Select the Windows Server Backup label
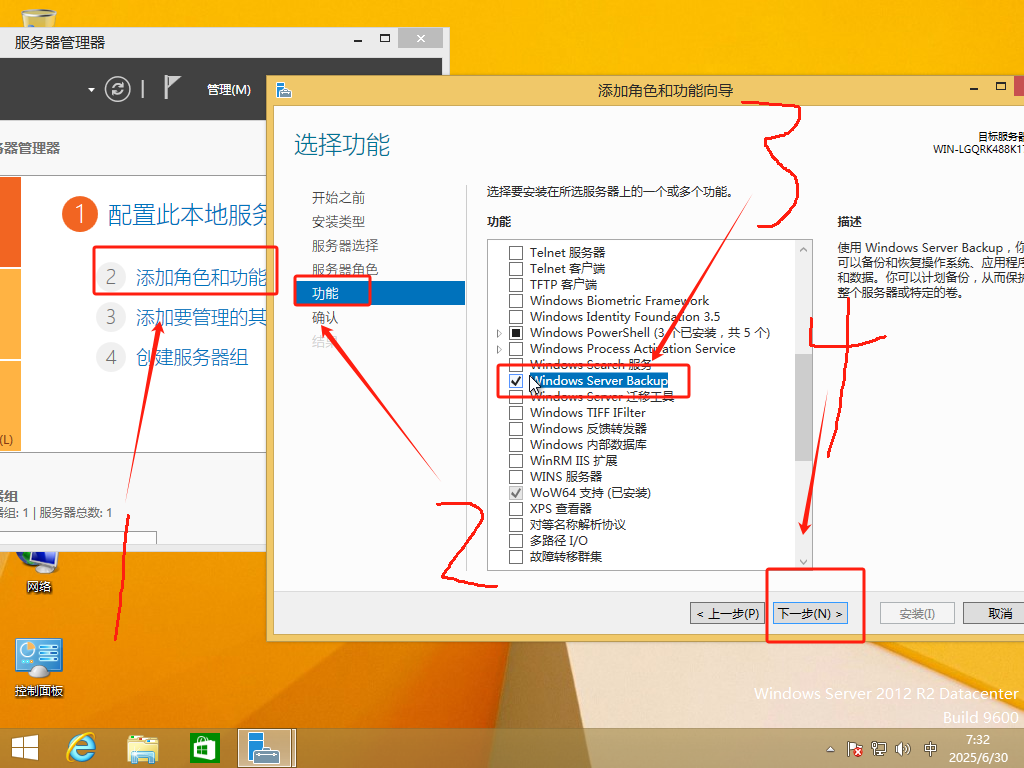Screen dimensions: 1024x768 pyautogui.click(x=599, y=380)
